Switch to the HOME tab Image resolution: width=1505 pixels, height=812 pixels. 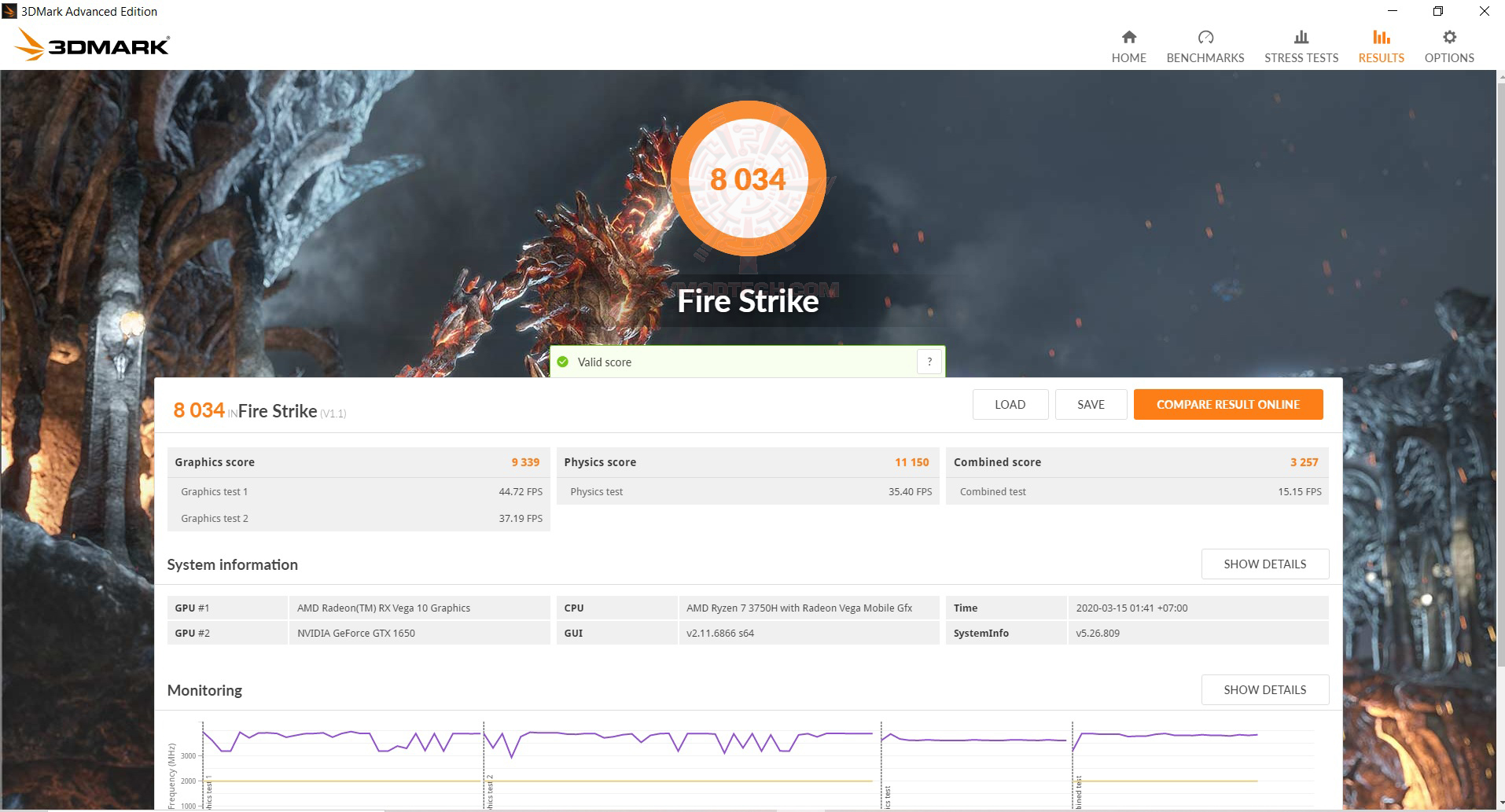coord(1128,57)
